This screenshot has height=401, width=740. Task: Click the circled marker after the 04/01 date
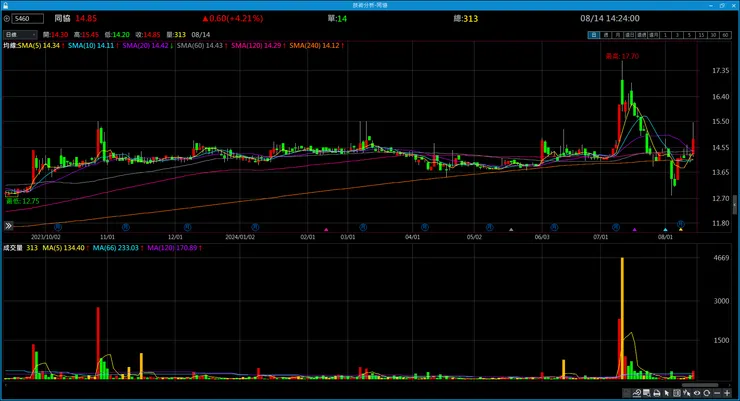(x=425, y=227)
